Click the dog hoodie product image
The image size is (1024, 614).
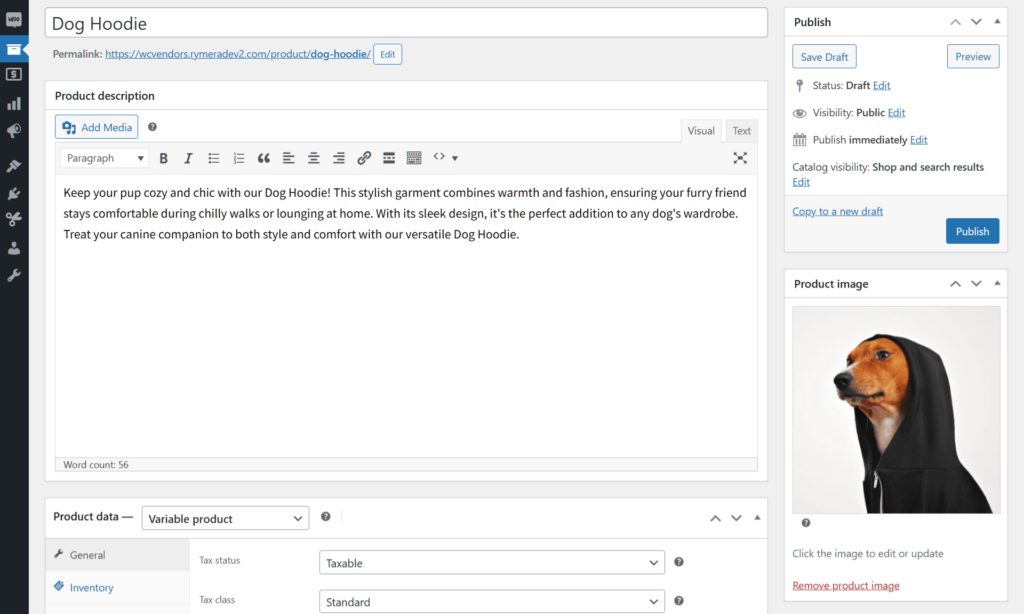[x=895, y=409]
